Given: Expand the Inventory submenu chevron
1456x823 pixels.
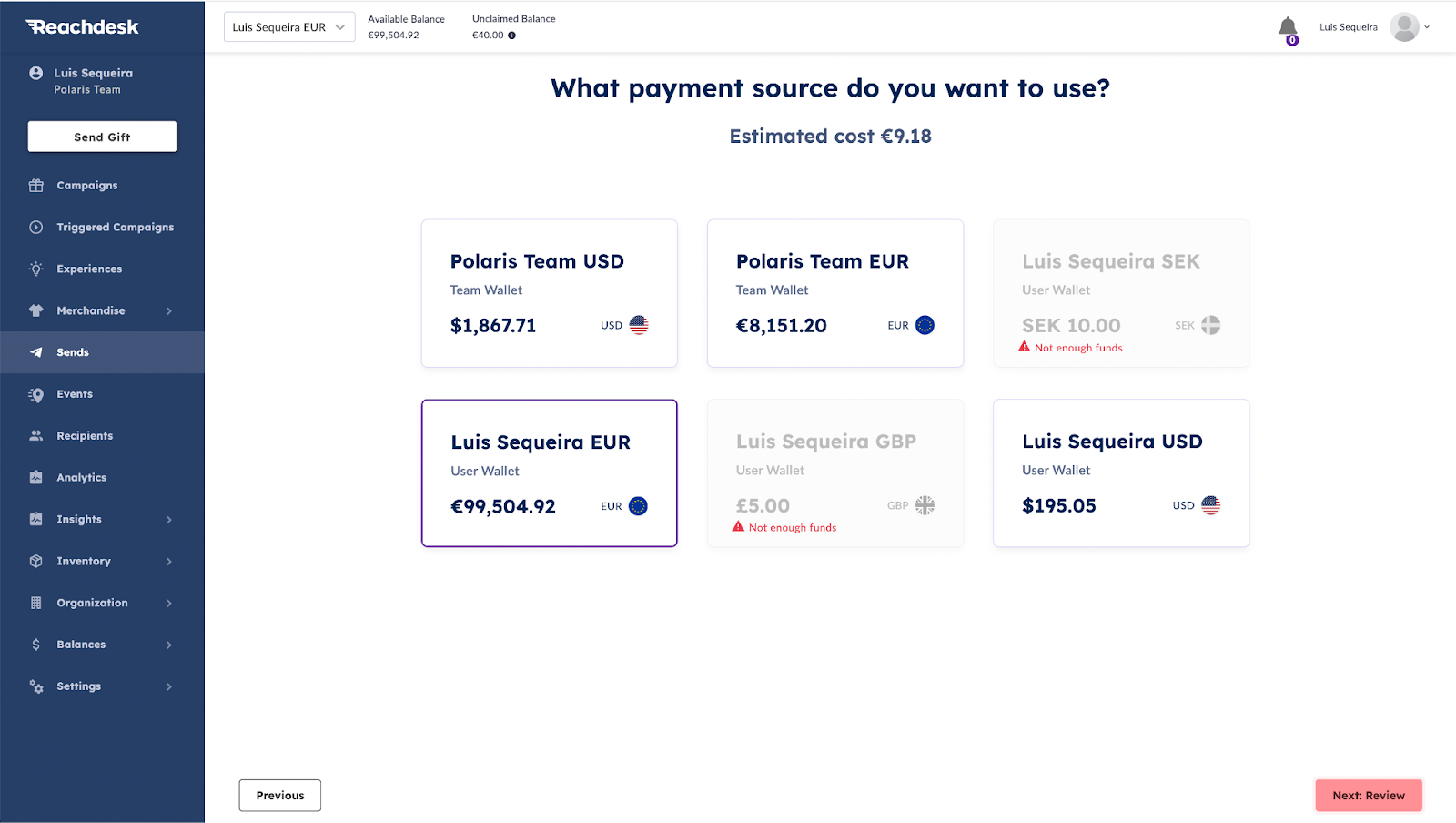Looking at the screenshot, I should (169, 562).
